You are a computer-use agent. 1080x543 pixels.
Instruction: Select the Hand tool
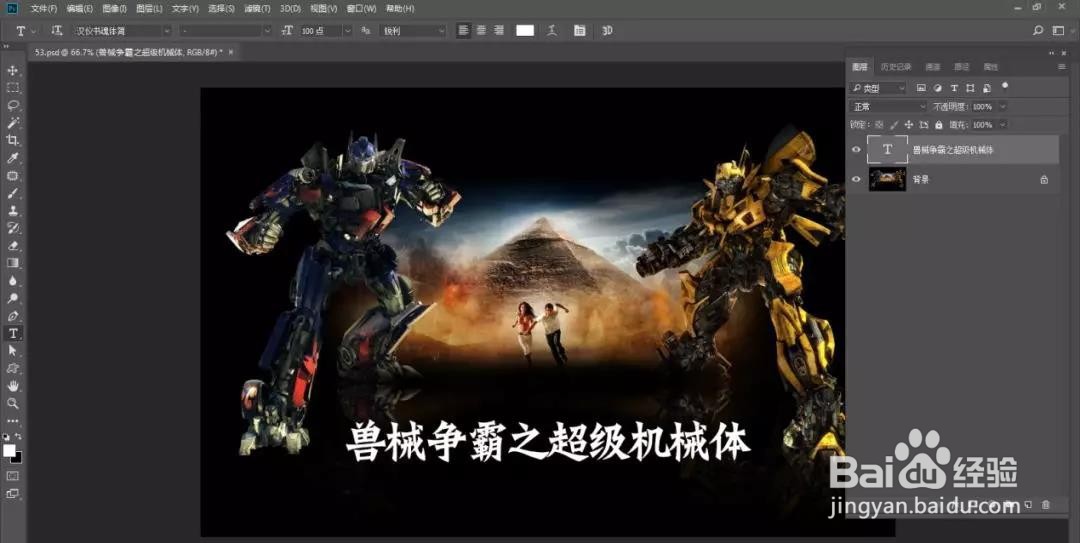(12, 386)
